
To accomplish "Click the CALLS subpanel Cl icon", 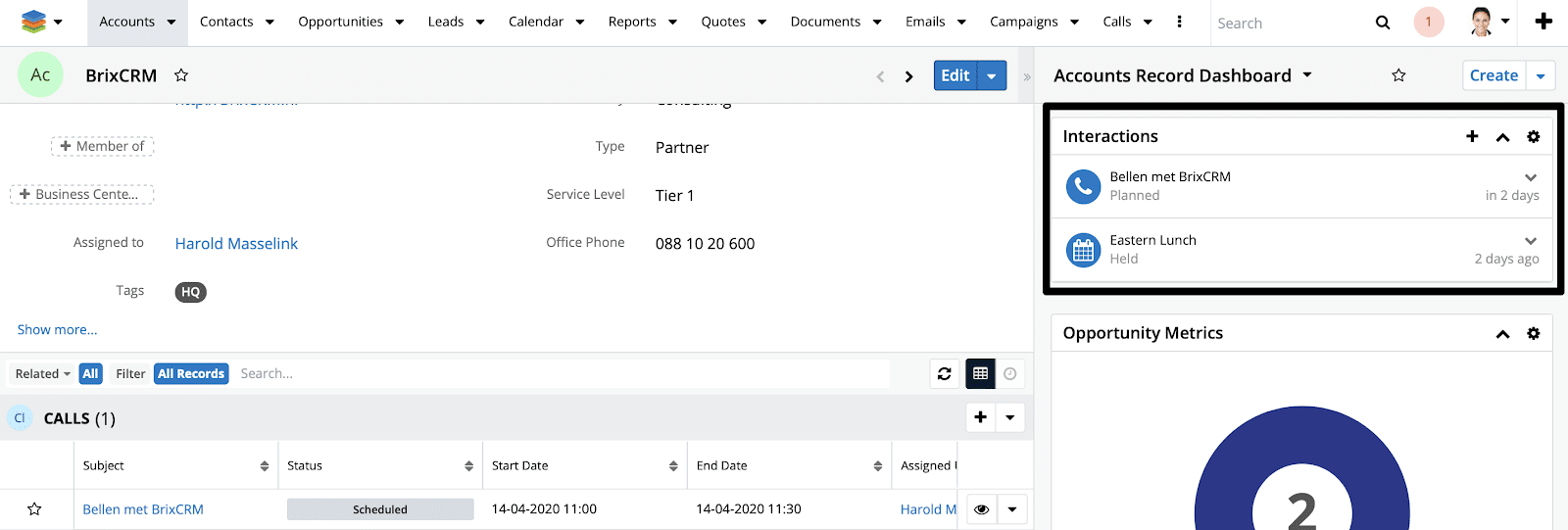I will [20, 418].
